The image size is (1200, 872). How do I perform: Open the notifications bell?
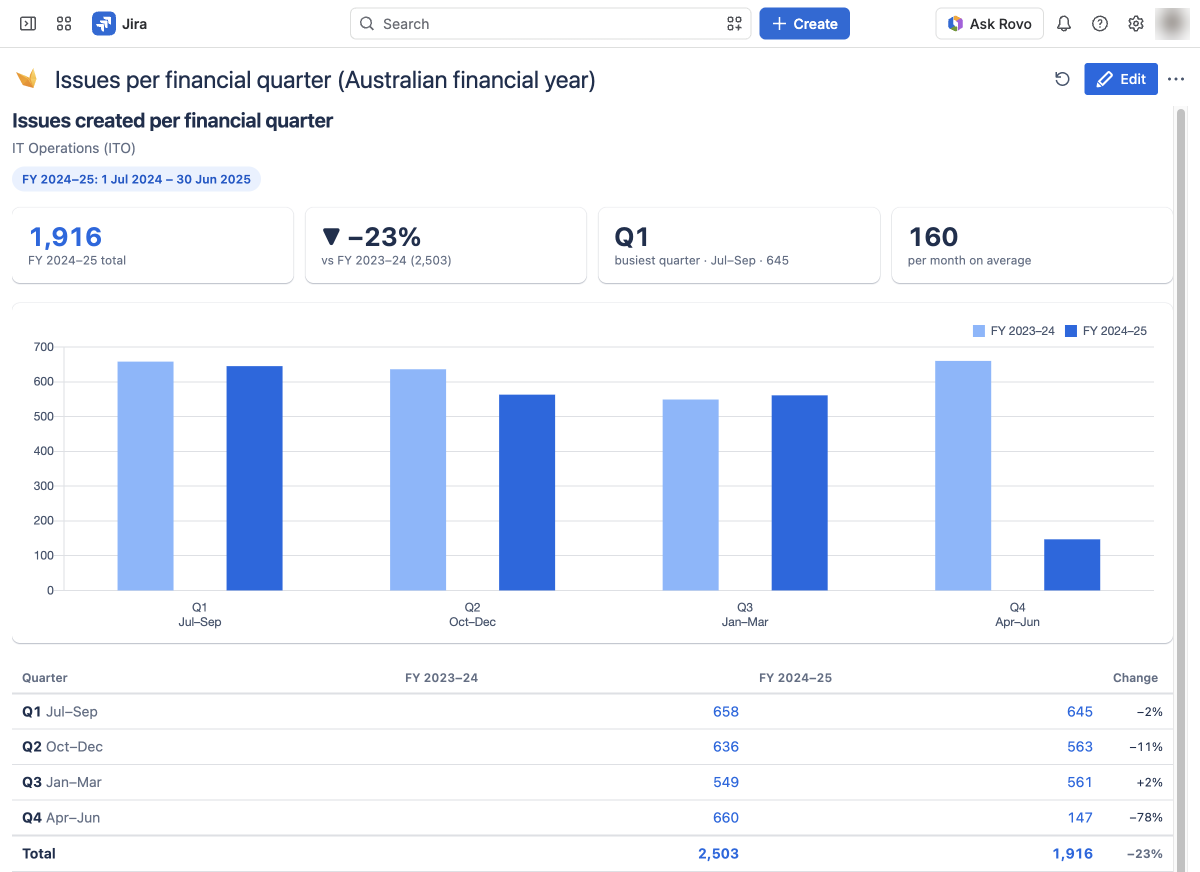tap(1064, 23)
